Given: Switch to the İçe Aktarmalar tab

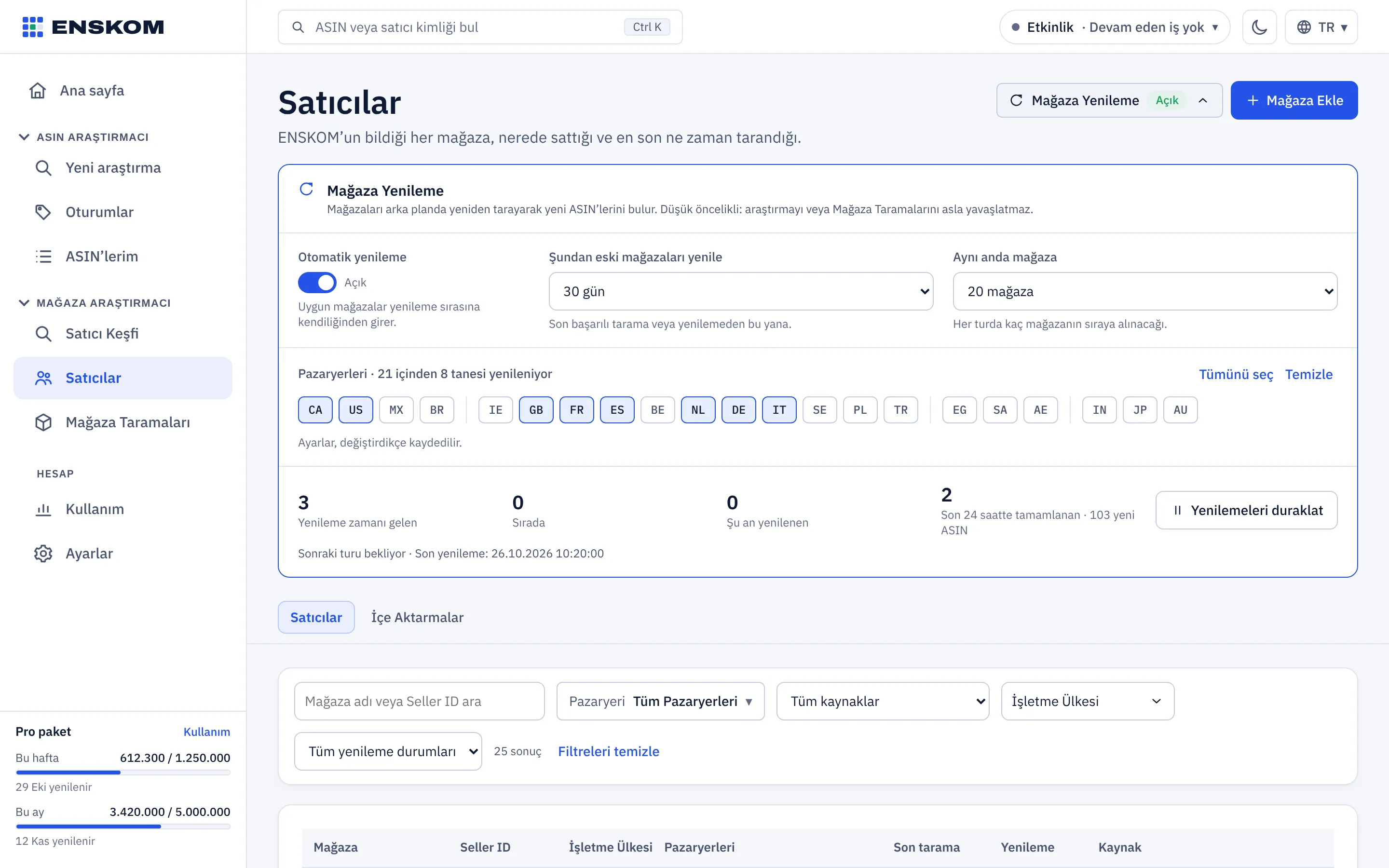Looking at the screenshot, I should [x=417, y=617].
